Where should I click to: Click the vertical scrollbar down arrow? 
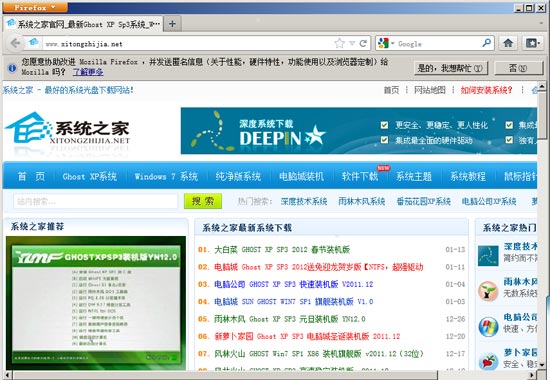pos(542,365)
